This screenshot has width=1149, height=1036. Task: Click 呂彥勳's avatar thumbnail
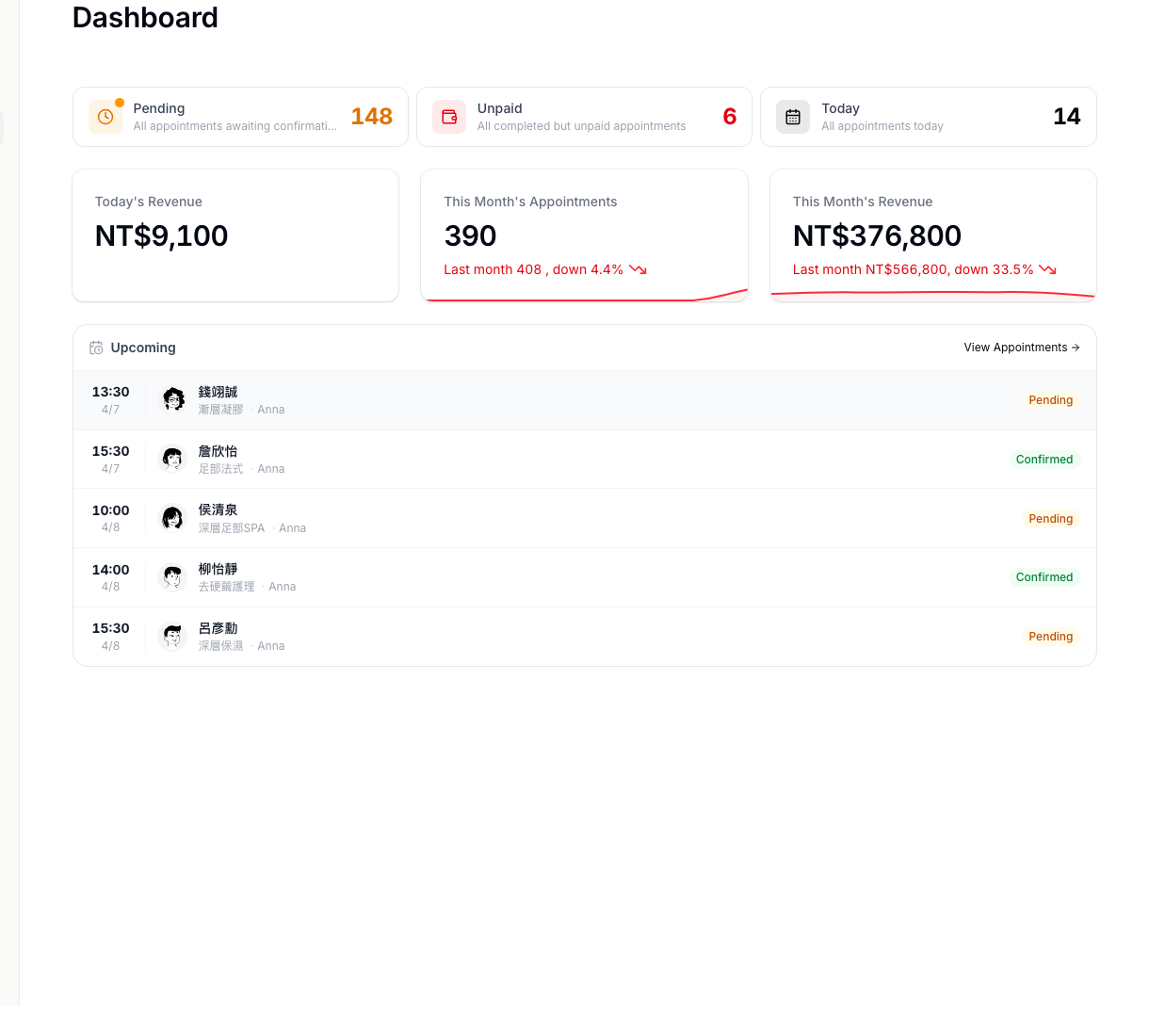point(173,636)
